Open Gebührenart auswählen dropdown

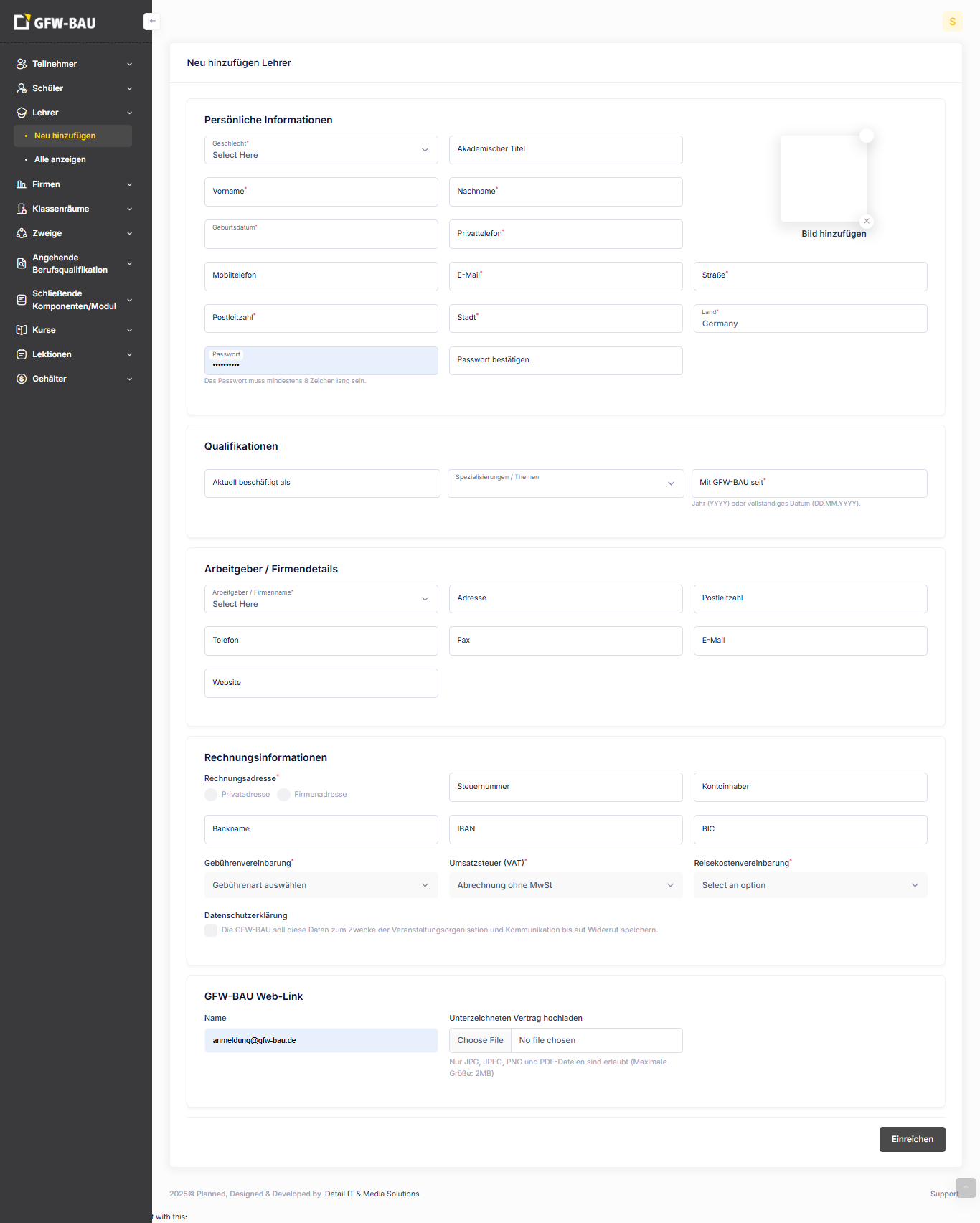(x=321, y=885)
